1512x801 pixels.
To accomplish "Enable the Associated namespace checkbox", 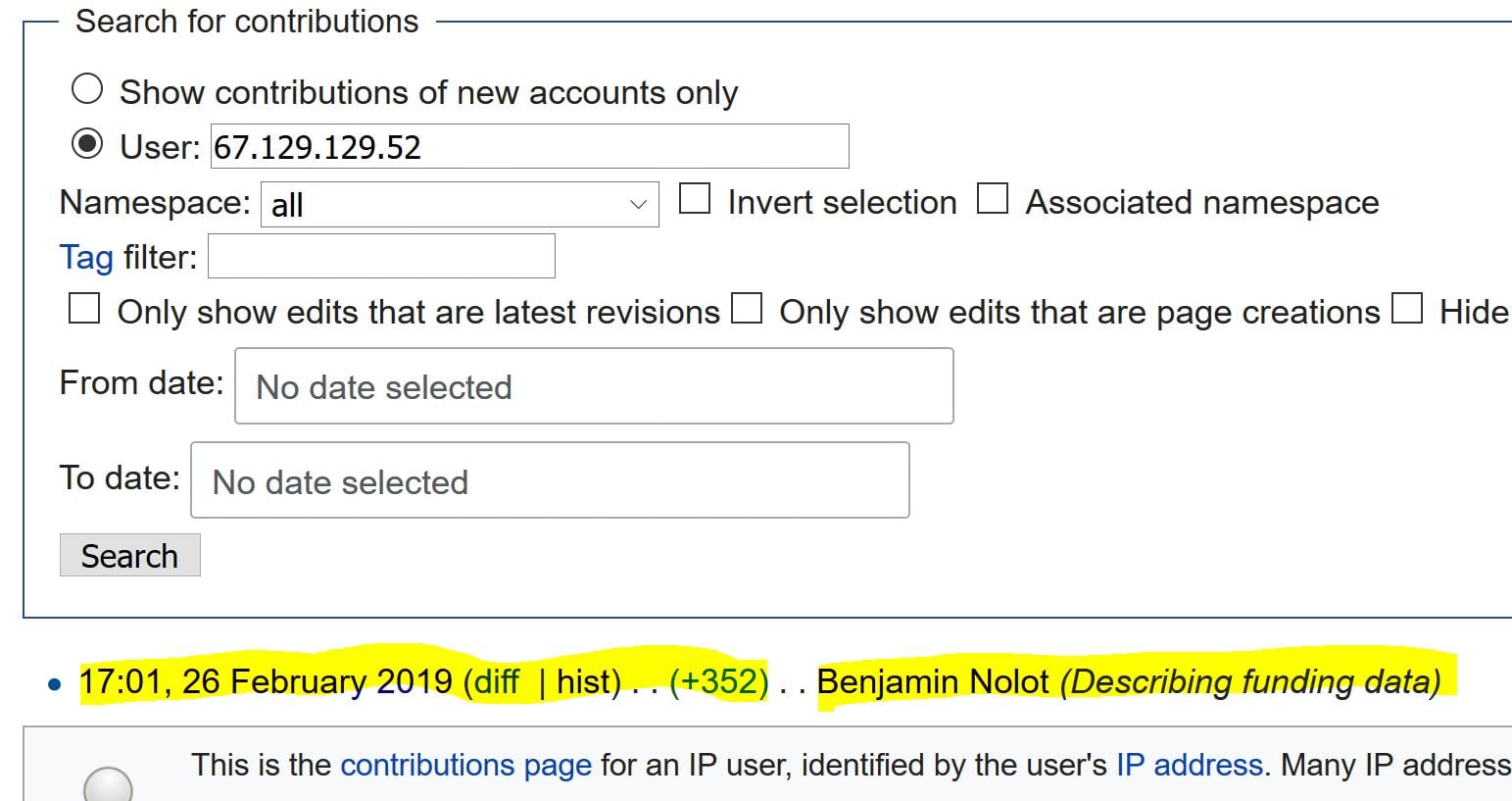I will point(993,199).
